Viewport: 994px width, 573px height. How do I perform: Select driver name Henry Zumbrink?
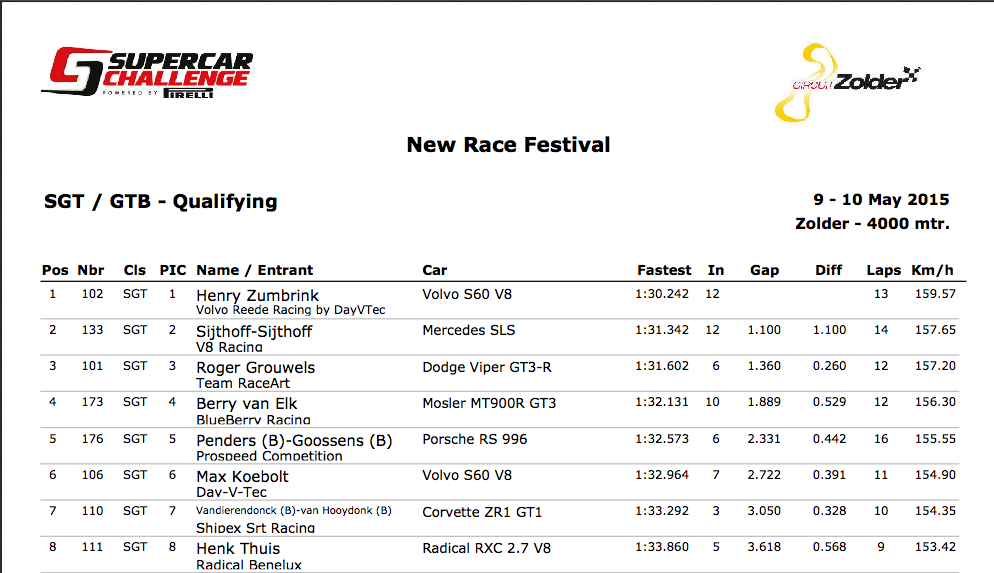257,295
